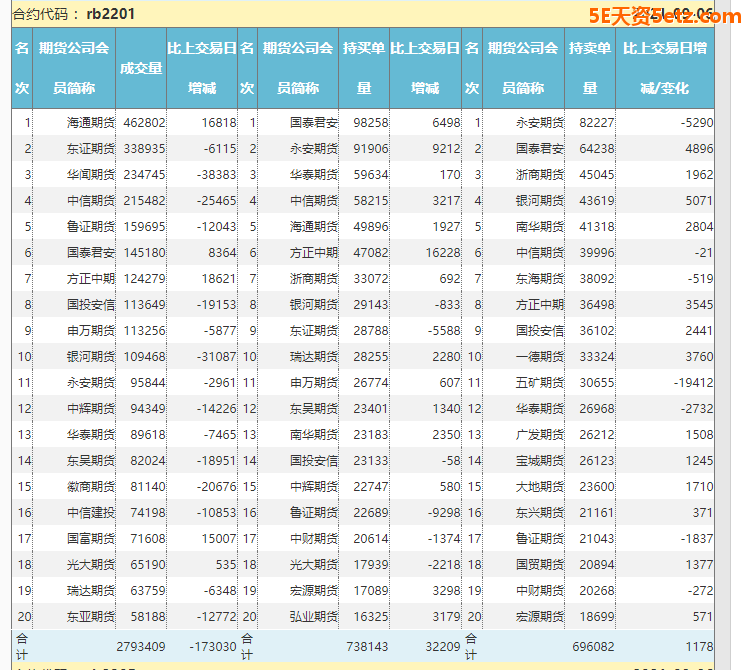Click 宏源期货 beside long position 17089
The image size is (743, 670).
pos(314,591)
